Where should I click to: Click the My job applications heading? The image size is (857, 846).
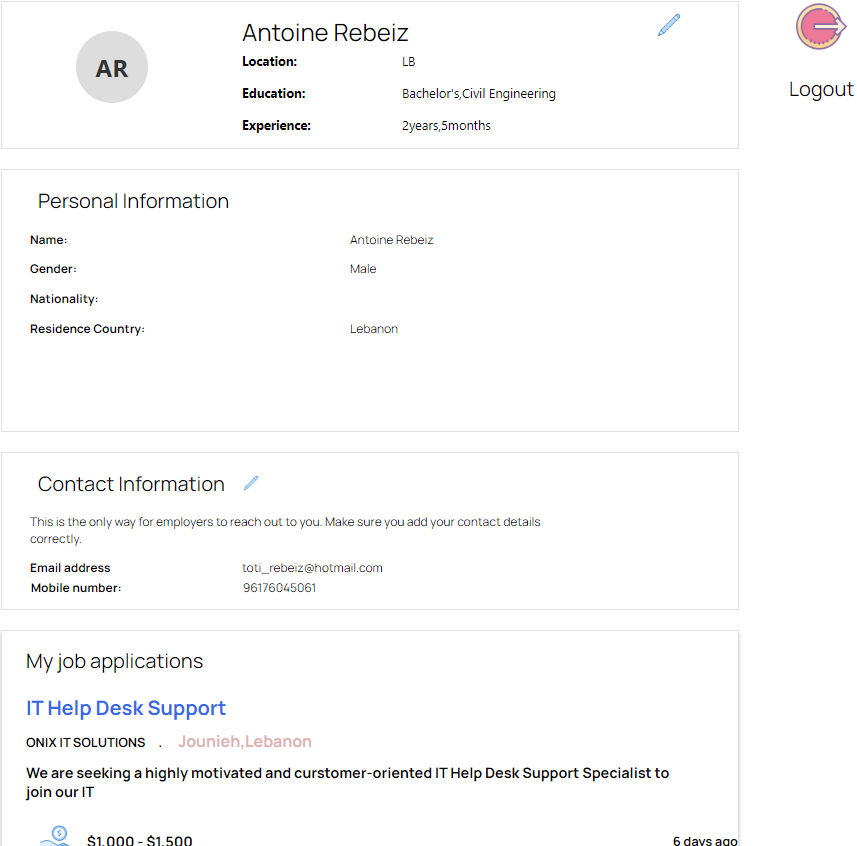[114, 661]
